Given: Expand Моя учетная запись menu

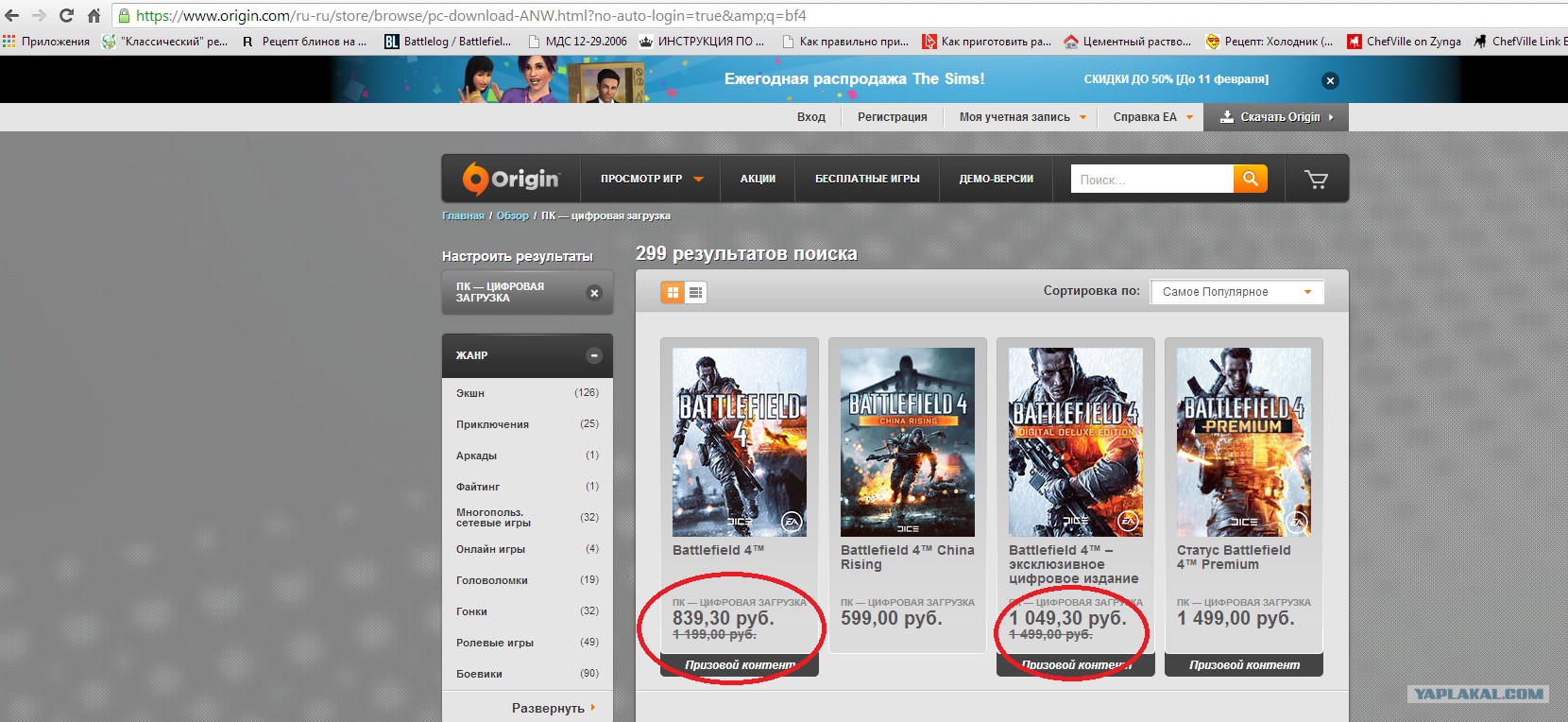Looking at the screenshot, I should coord(1023,117).
